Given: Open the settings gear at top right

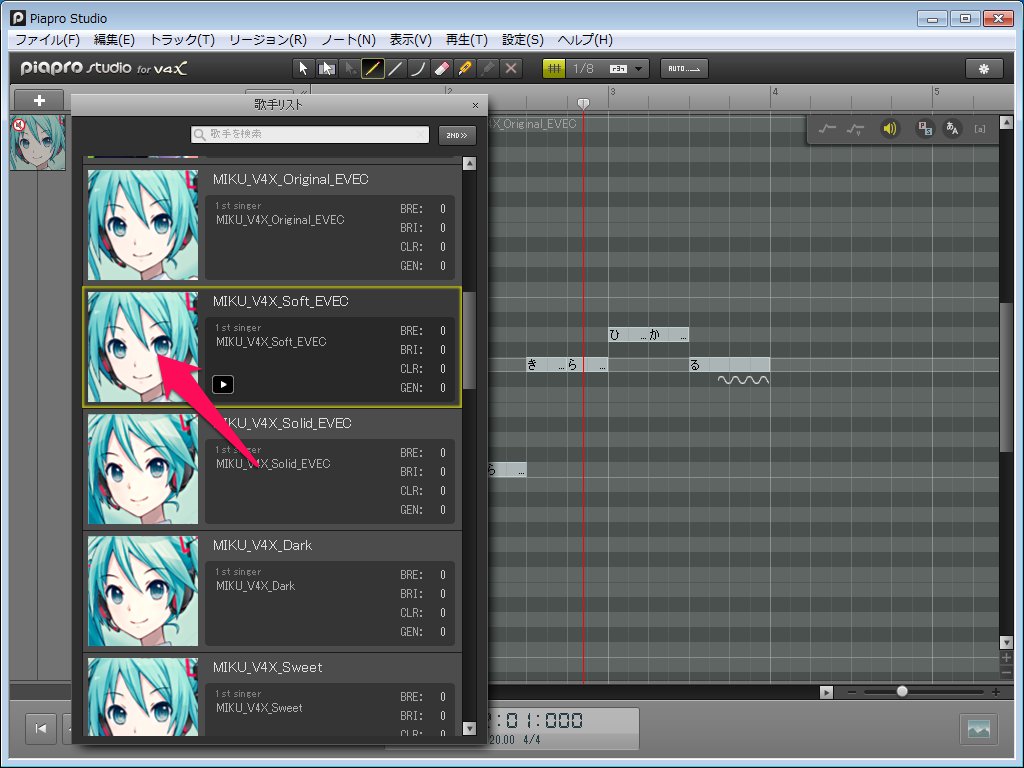Looking at the screenshot, I should coord(984,69).
